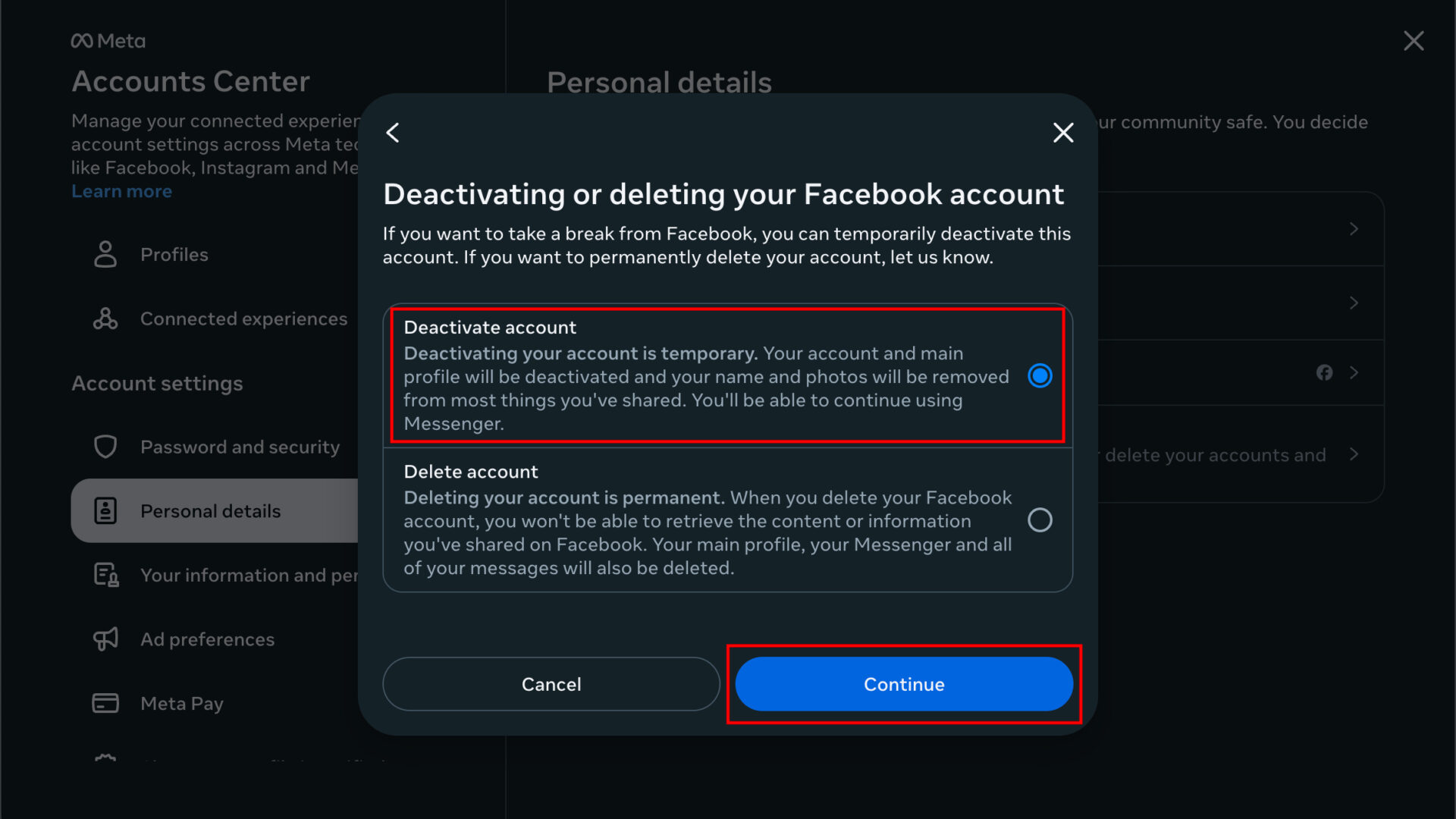Expand the topmost Personal details row
The width and height of the screenshot is (1456, 819).
click(1354, 228)
